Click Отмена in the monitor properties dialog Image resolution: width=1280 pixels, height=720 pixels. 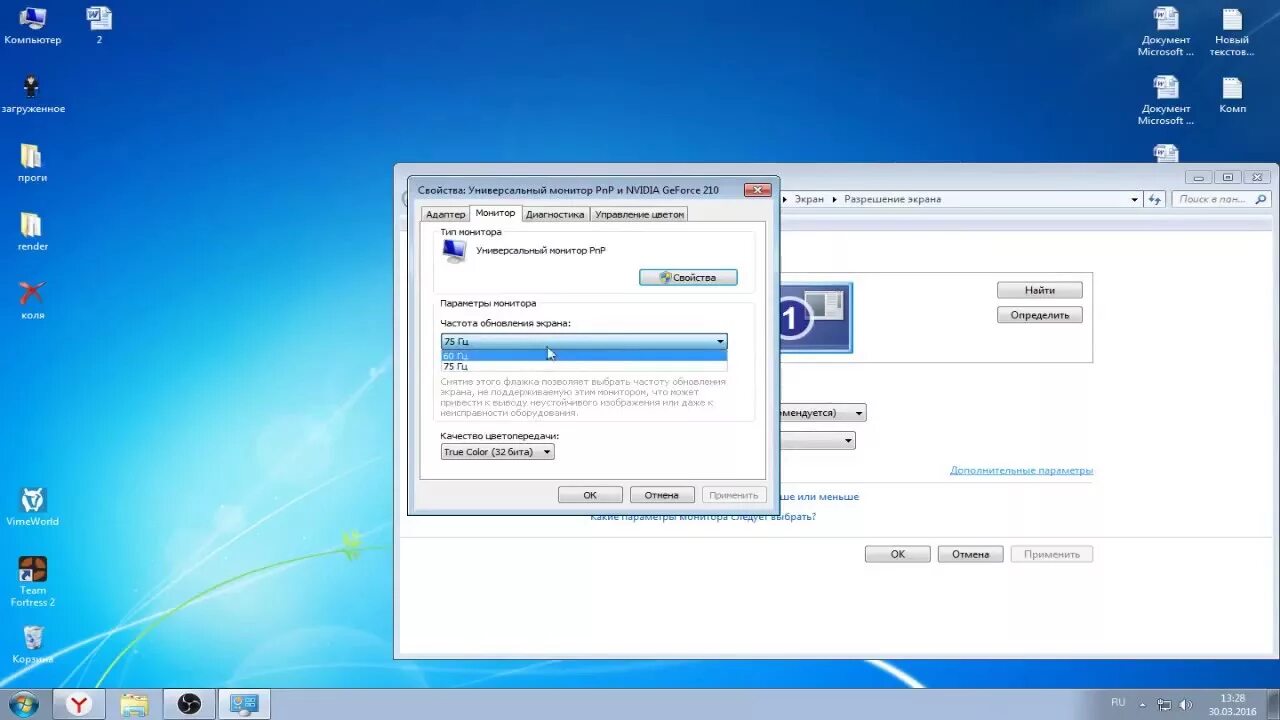pyautogui.click(x=662, y=495)
